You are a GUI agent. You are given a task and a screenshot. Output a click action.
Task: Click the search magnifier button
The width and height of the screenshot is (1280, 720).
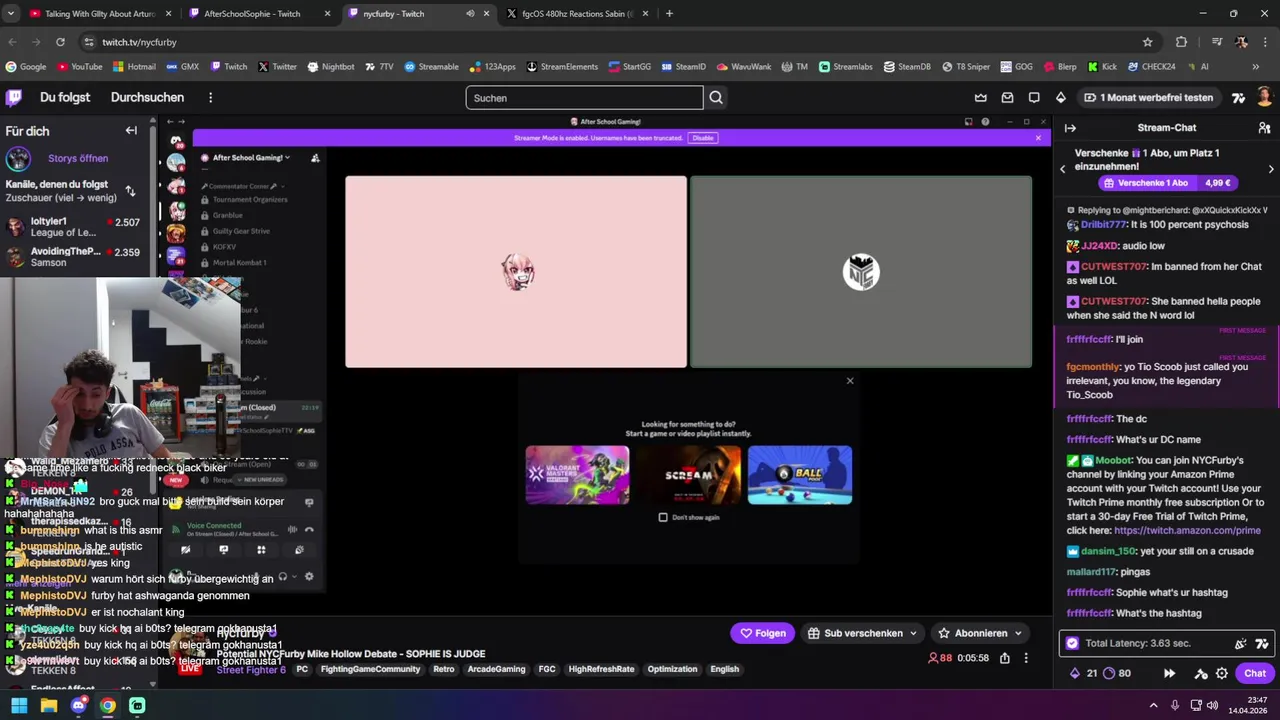click(x=716, y=97)
